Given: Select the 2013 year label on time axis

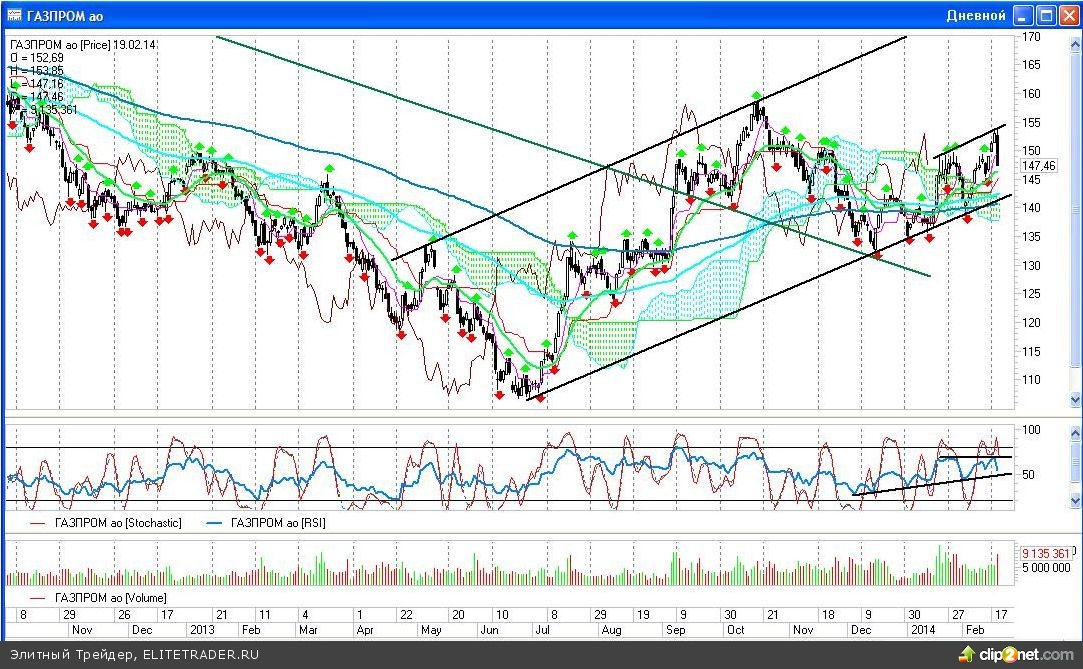Looking at the screenshot, I should [x=202, y=631].
